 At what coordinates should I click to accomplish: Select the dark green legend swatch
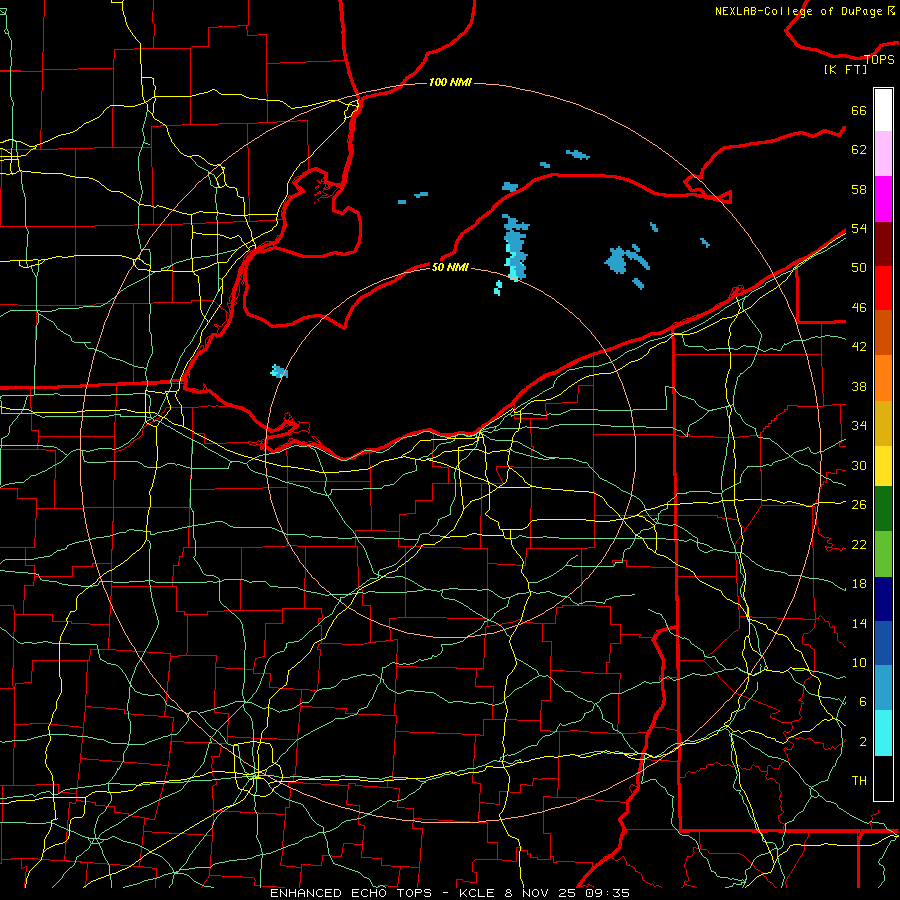(x=883, y=509)
